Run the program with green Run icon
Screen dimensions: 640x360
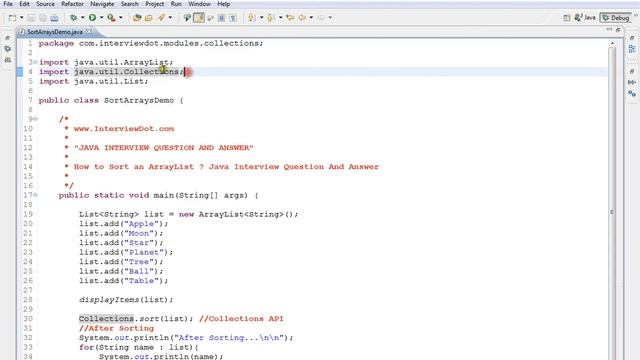93,18
